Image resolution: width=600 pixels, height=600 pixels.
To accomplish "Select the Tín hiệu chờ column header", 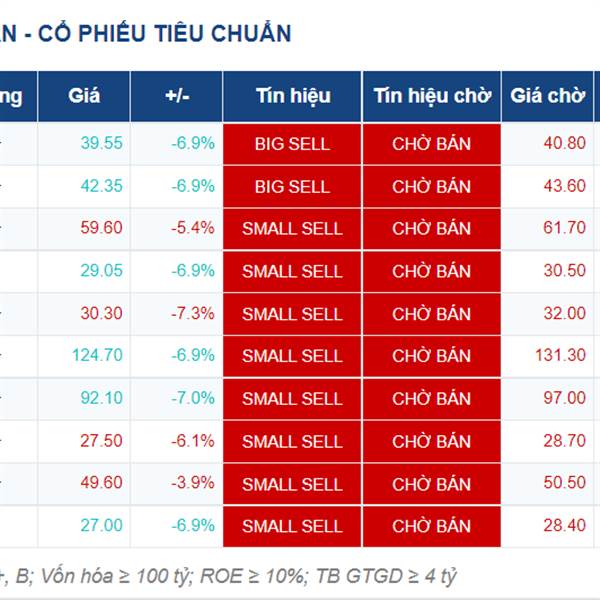I will 432,96.
